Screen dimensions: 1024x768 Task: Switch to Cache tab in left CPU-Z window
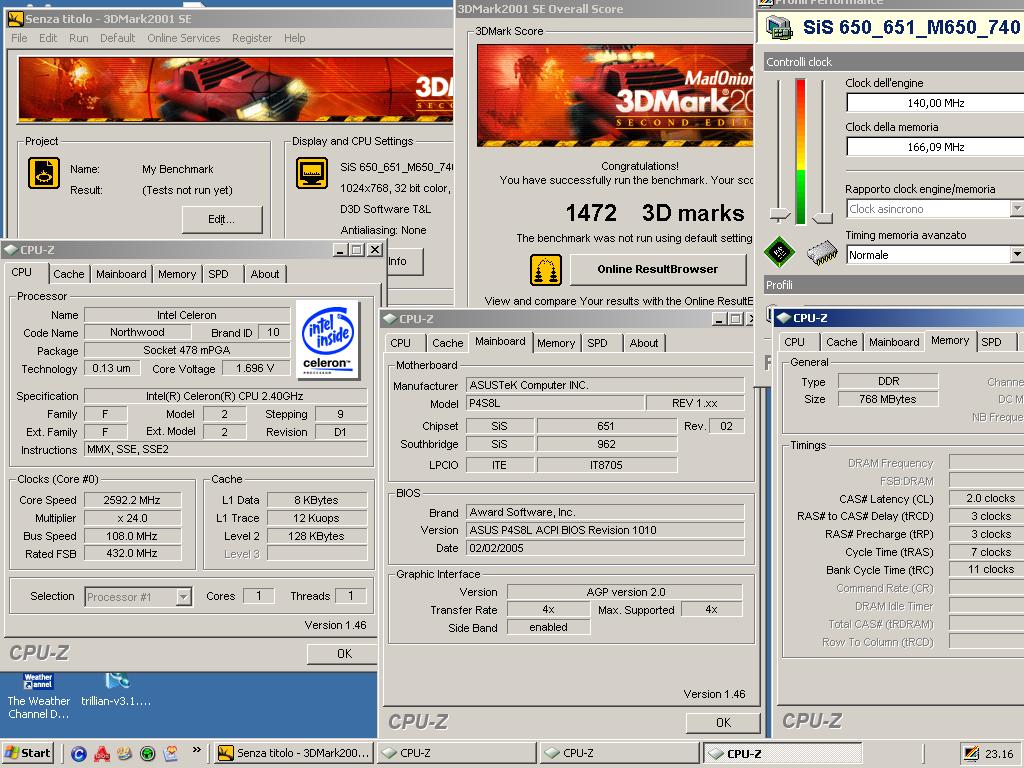tap(69, 274)
